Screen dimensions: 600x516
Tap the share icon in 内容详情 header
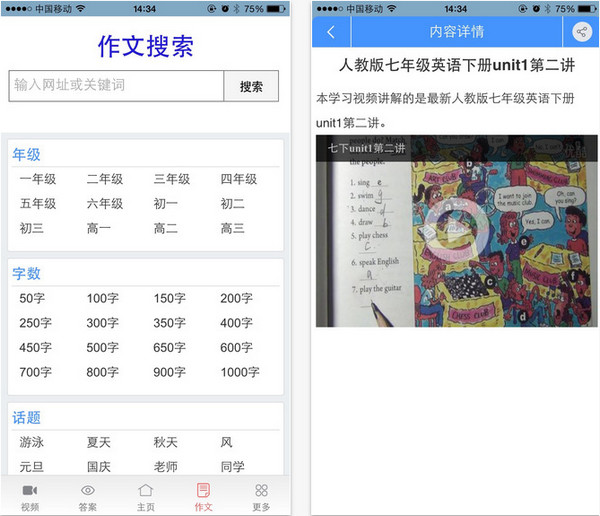pos(582,32)
